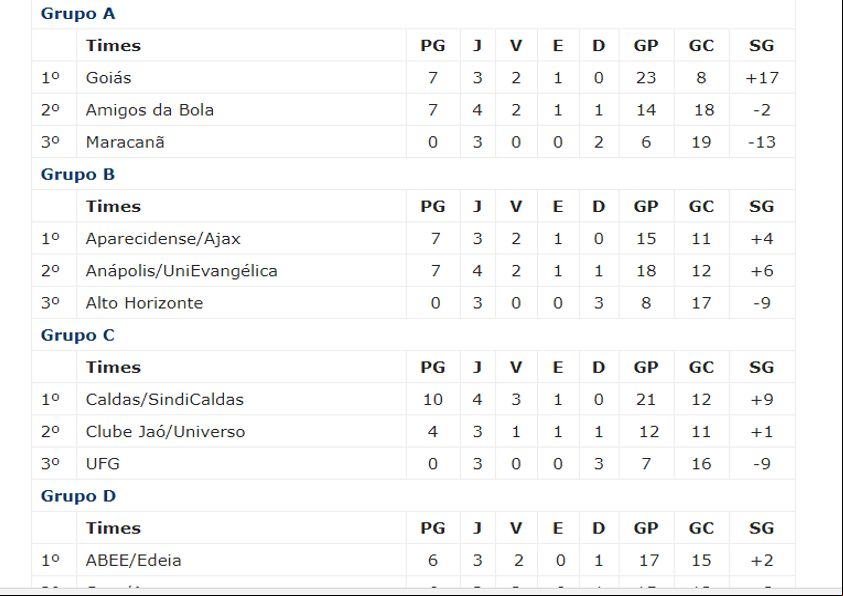Click Goiás goal difference +17 cell
This screenshot has width=843, height=596.
(x=762, y=77)
